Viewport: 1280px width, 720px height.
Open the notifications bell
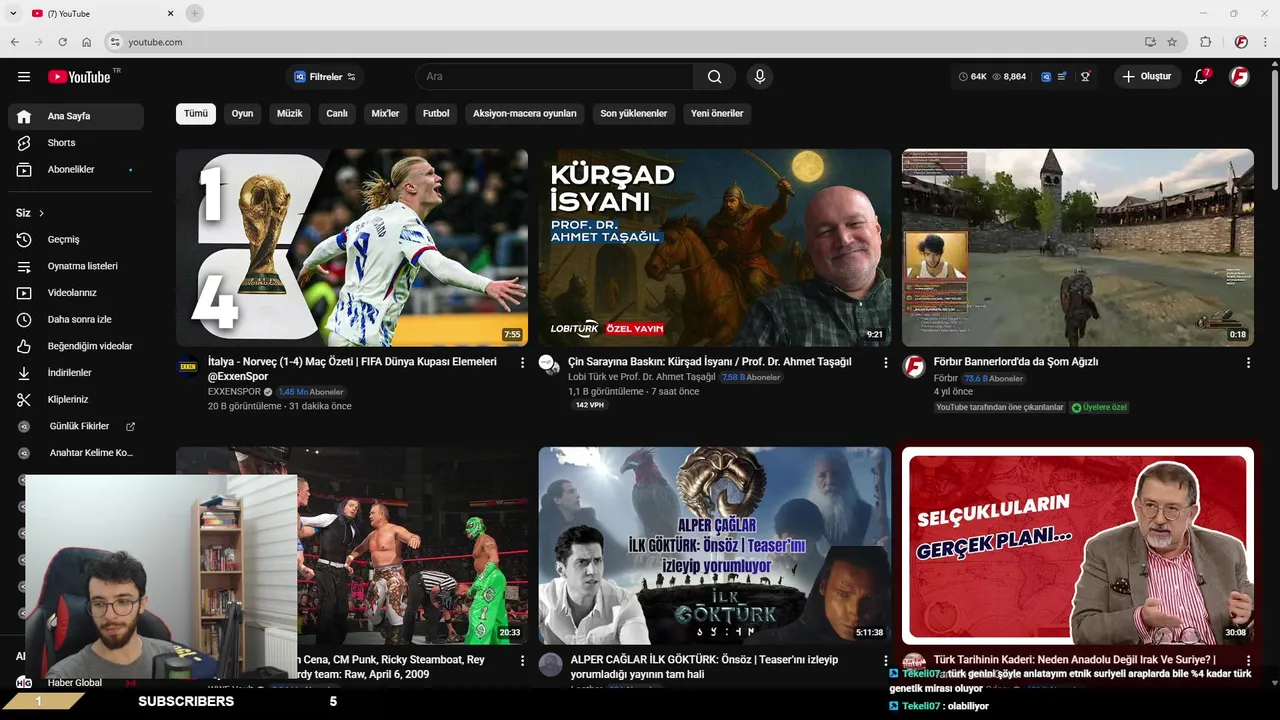coord(1201,77)
